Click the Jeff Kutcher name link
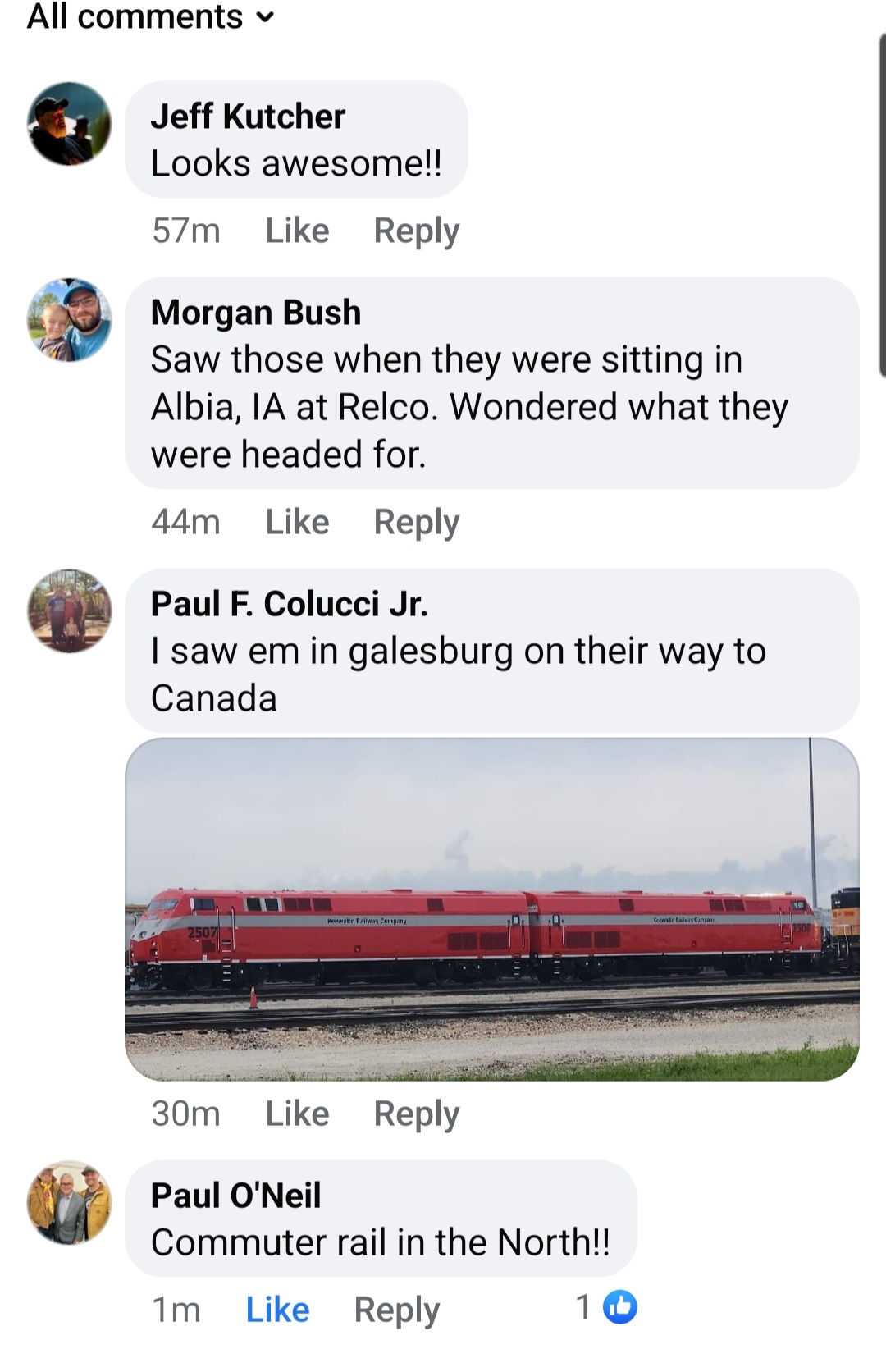 (248, 117)
